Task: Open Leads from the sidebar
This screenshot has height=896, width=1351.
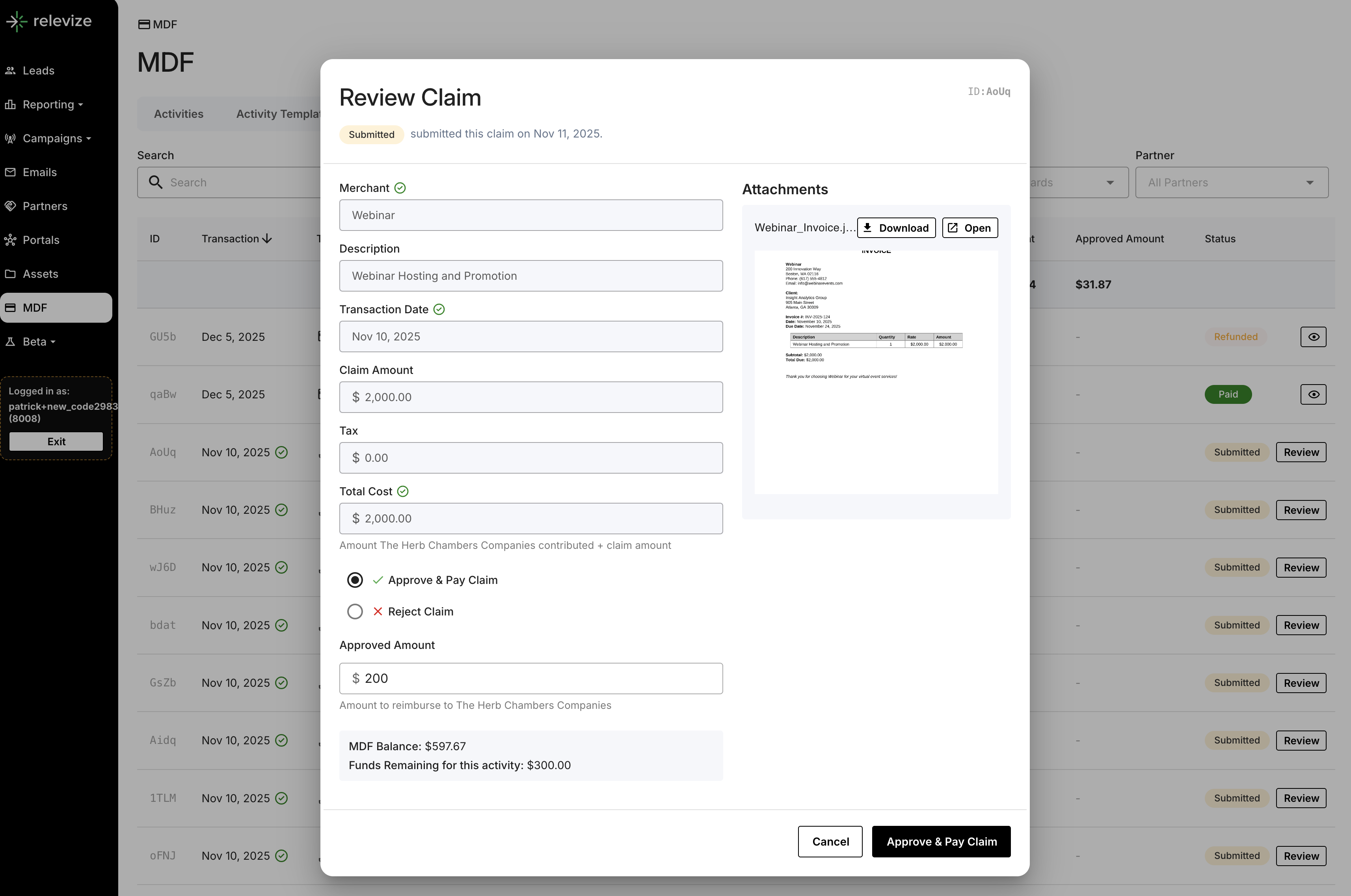Action: (x=38, y=71)
